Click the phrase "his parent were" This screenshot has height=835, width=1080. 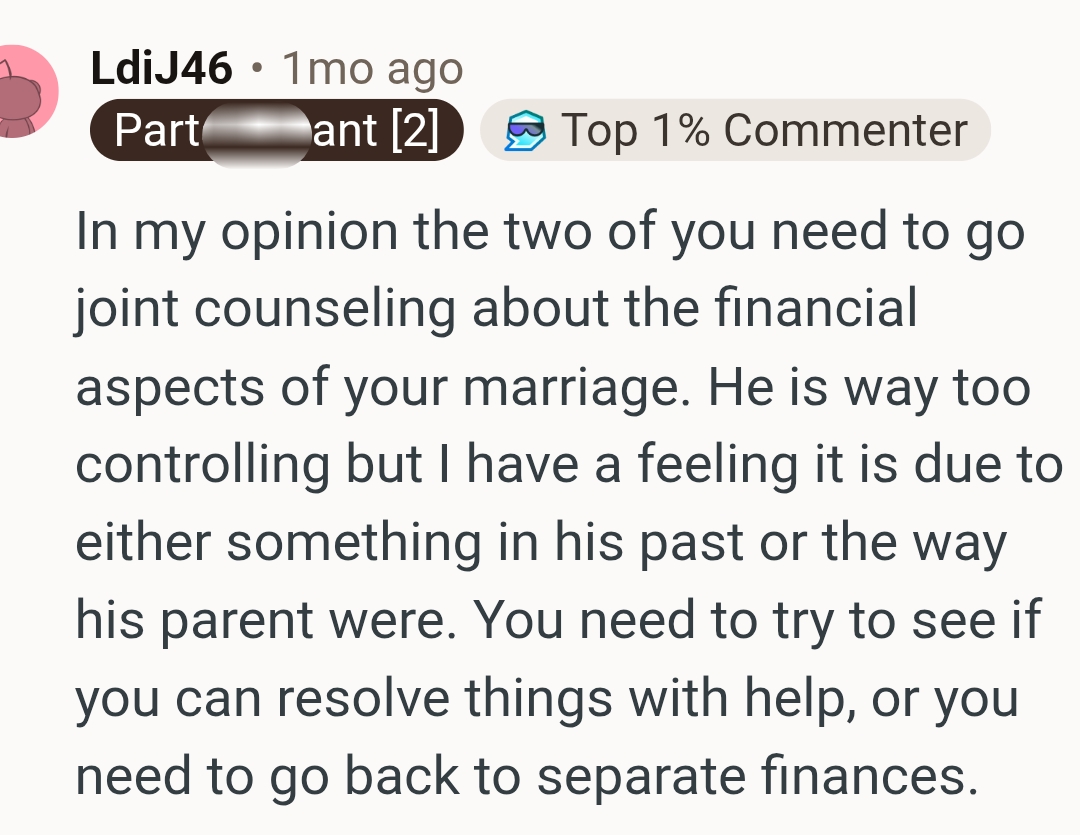point(264,621)
